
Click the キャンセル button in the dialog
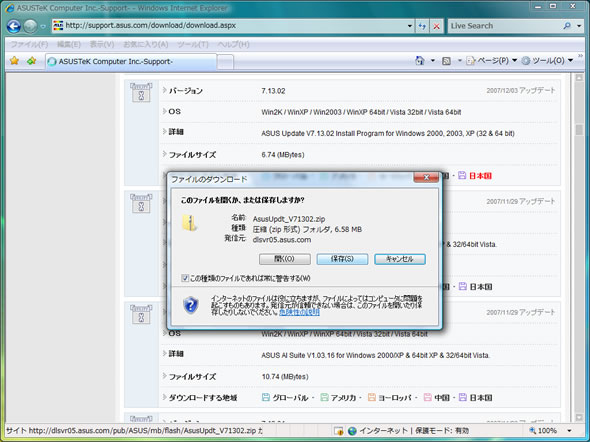[400, 259]
